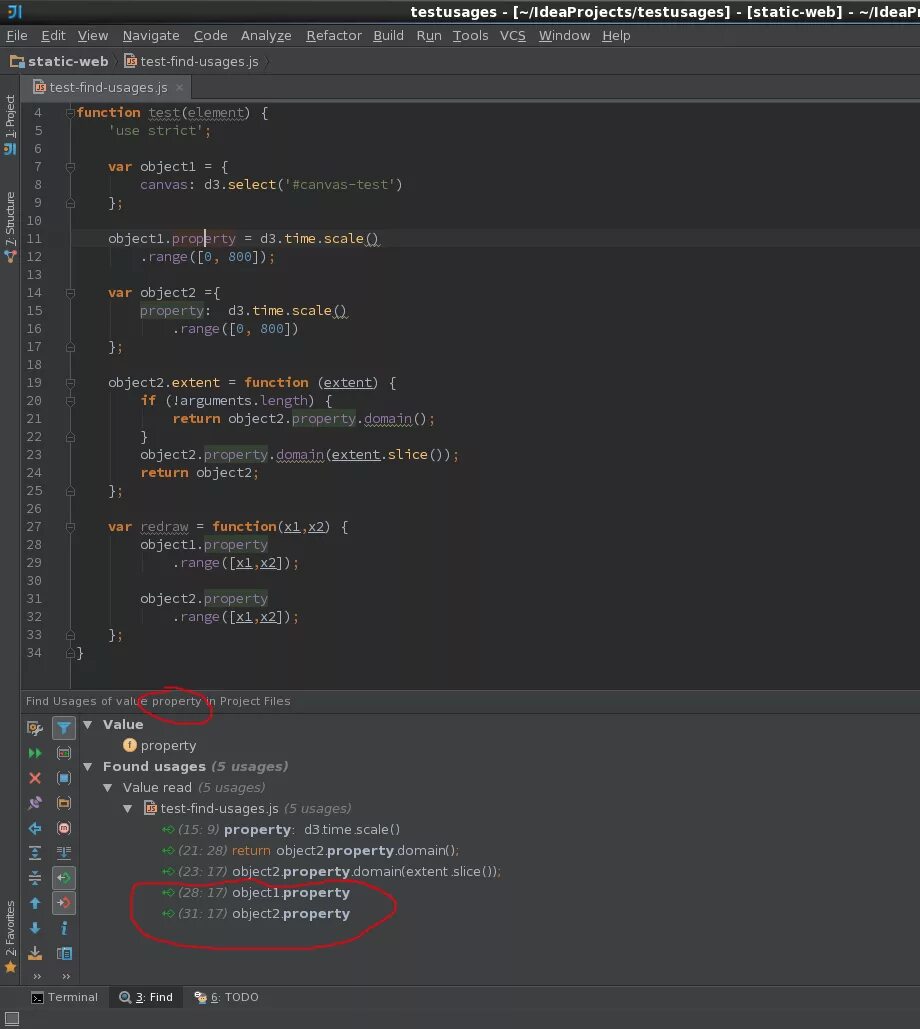The width and height of the screenshot is (920, 1029).
Task: Click the Favorites star icon
Action: 10,967
